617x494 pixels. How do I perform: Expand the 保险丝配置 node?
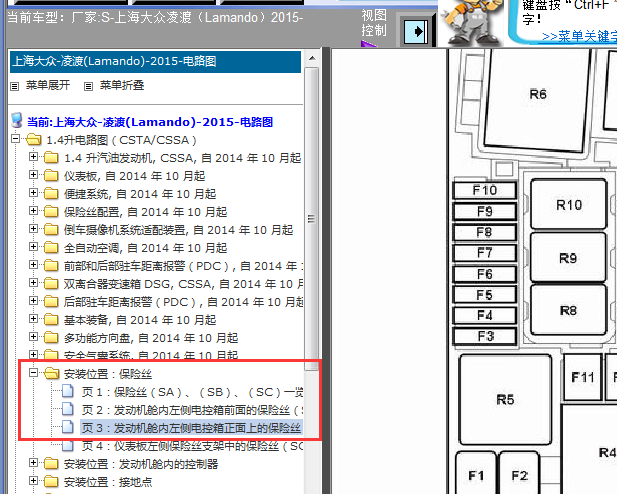(33, 211)
